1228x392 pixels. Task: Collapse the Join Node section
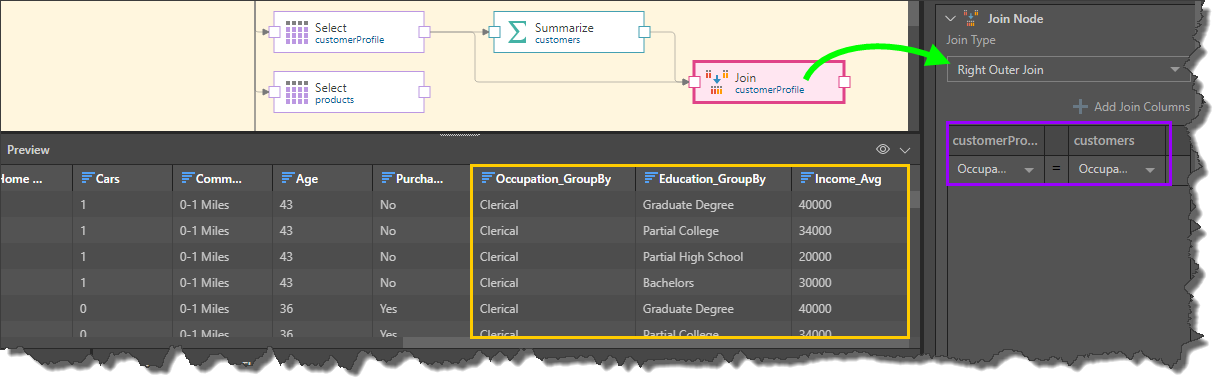pos(950,18)
